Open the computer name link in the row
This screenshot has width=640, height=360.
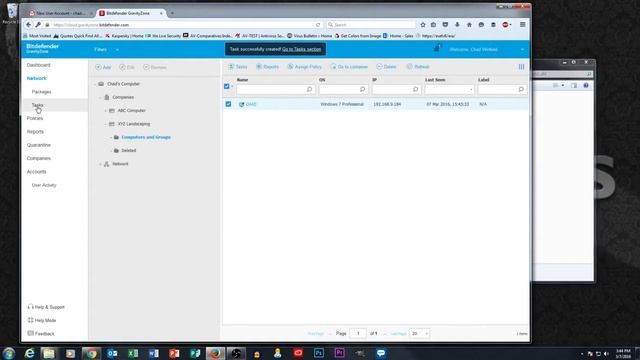(251, 104)
